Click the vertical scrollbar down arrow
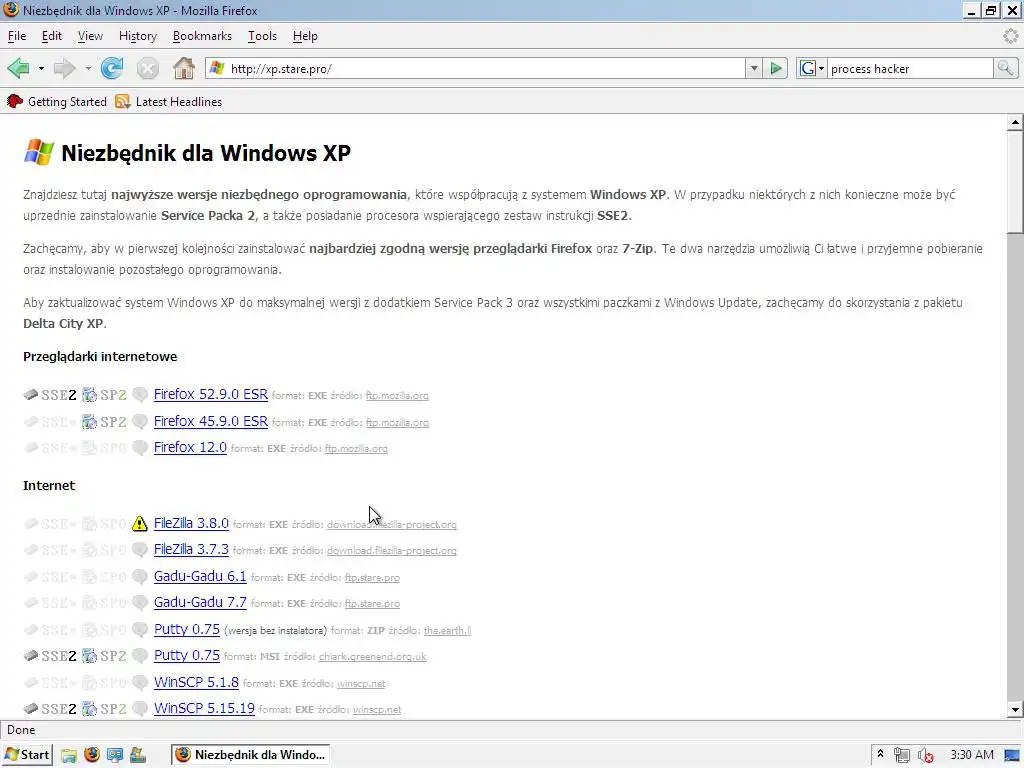Image resolution: width=1024 pixels, height=768 pixels. [1015, 709]
